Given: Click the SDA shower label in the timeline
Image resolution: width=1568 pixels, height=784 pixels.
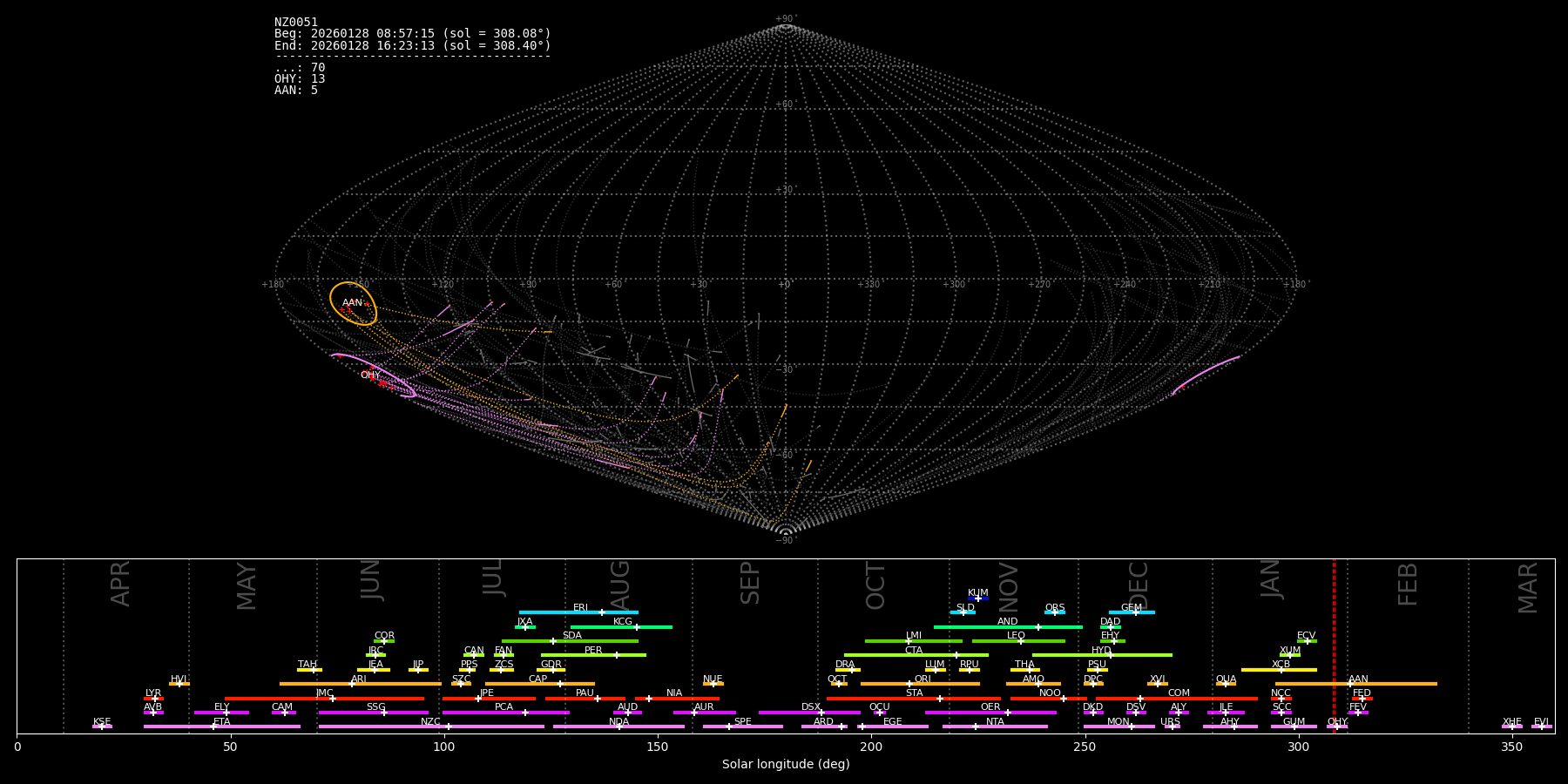Looking at the screenshot, I should (571, 636).
